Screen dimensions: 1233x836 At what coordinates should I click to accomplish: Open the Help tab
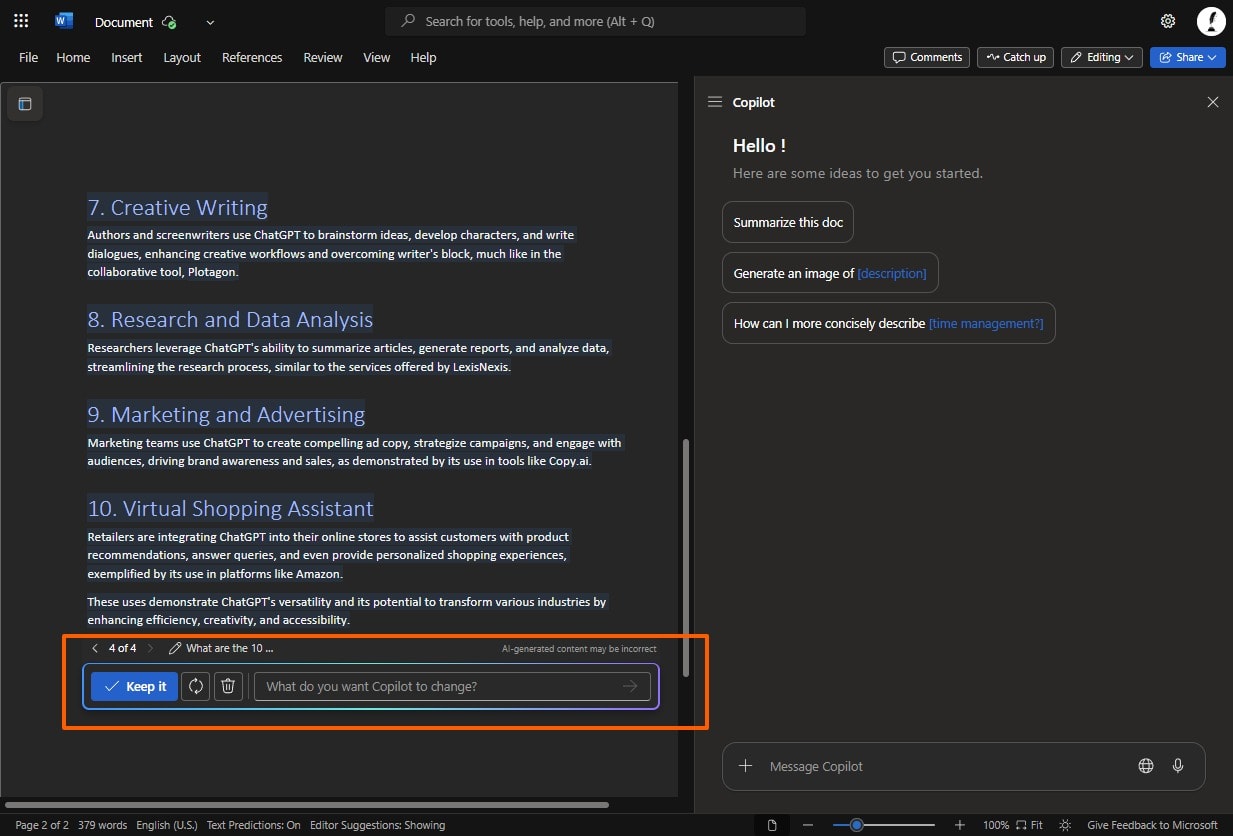click(423, 57)
